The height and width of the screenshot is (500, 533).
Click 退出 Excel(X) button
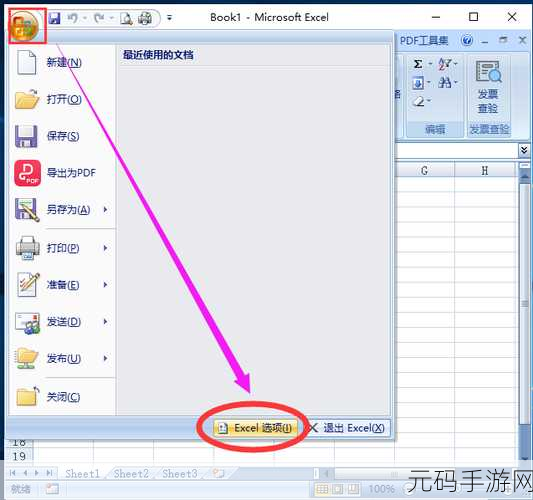click(x=347, y=428)
